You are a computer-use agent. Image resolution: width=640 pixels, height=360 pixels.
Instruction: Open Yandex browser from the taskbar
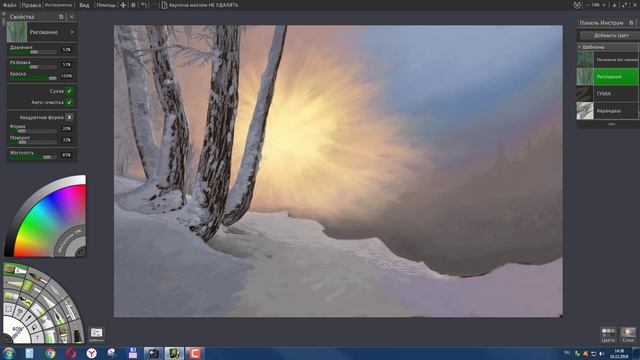point(91,353)
